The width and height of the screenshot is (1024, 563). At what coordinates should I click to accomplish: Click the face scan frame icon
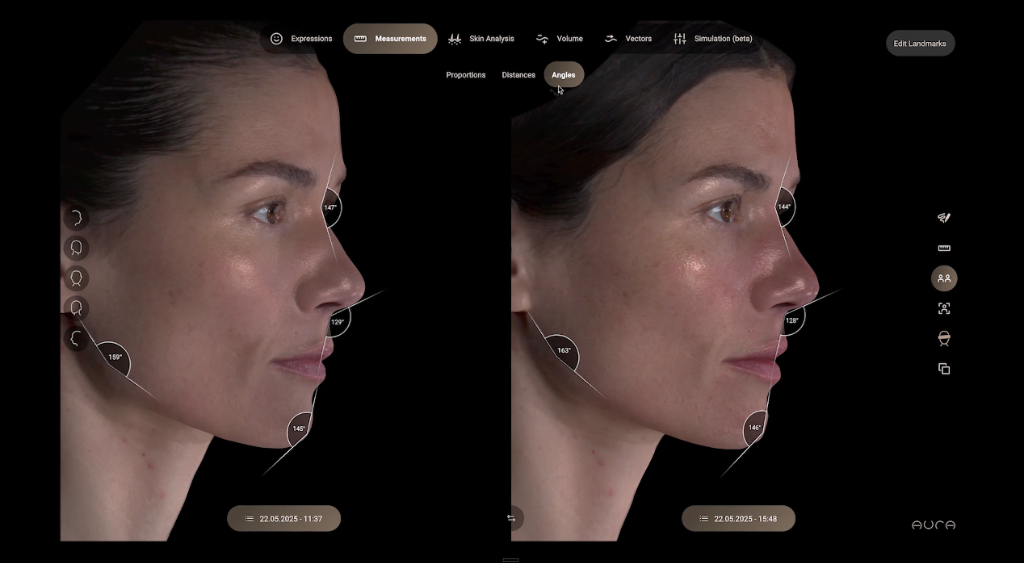tap(944, 308)
